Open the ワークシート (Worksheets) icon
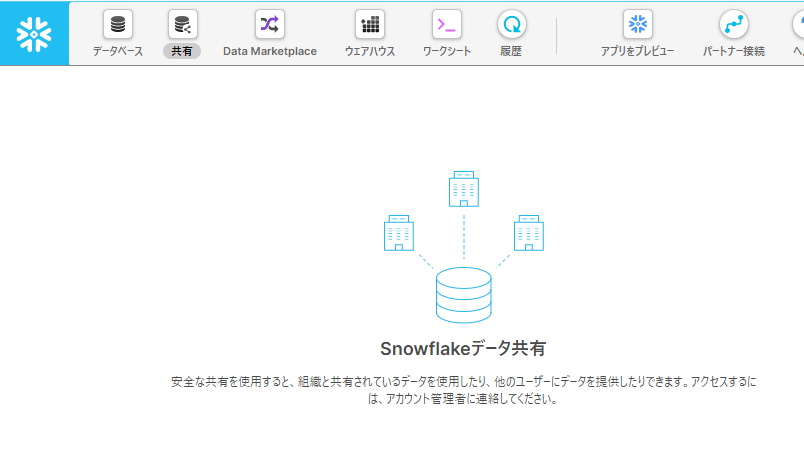804x464 pixels. (447, 24)
